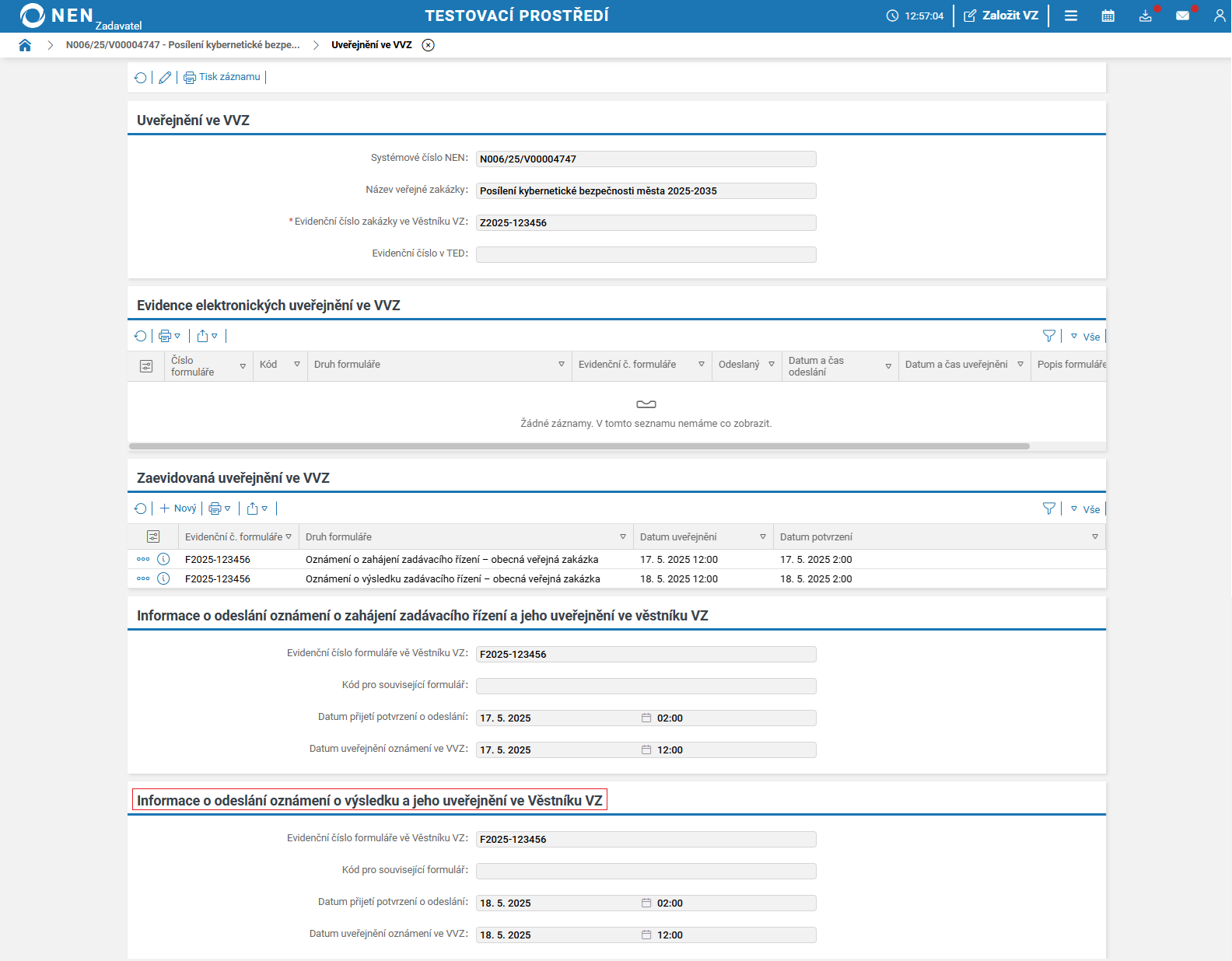Click the 18. 5. 2025 2:00 potvrzení cell
The width and height of the screenshot is (1232, 961).
pyautogui.click(x=816, y=579)
